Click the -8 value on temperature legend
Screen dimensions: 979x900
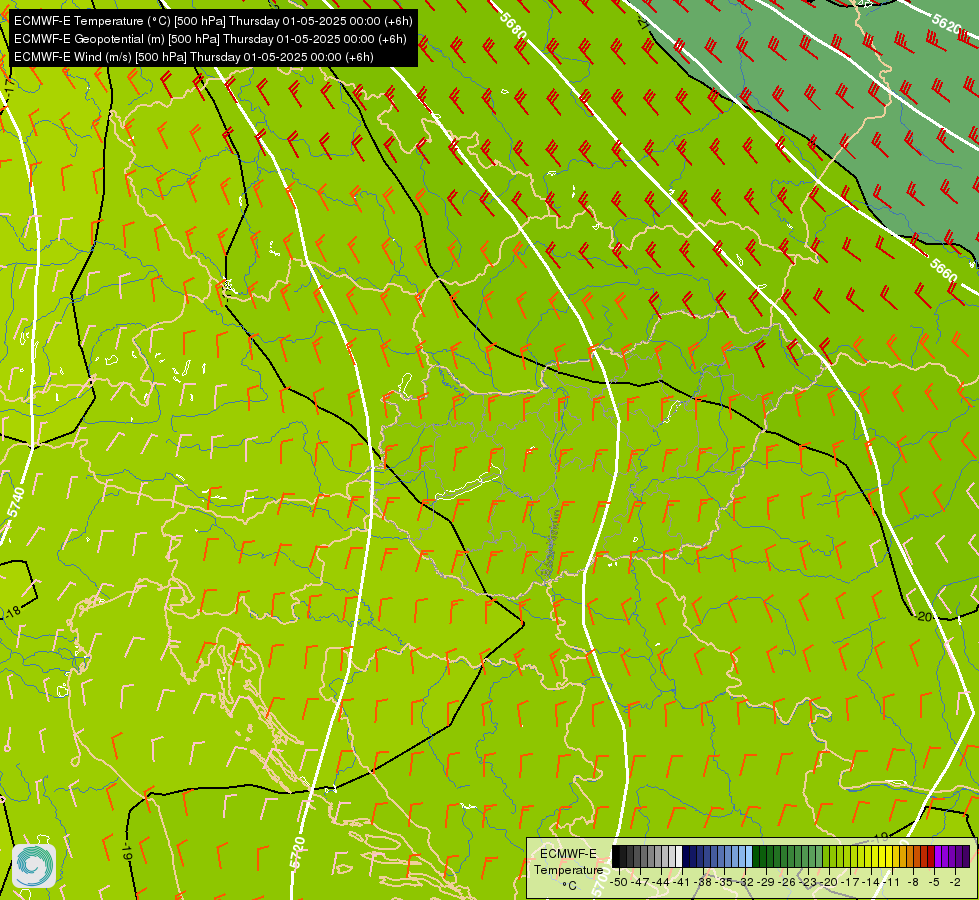913,882
